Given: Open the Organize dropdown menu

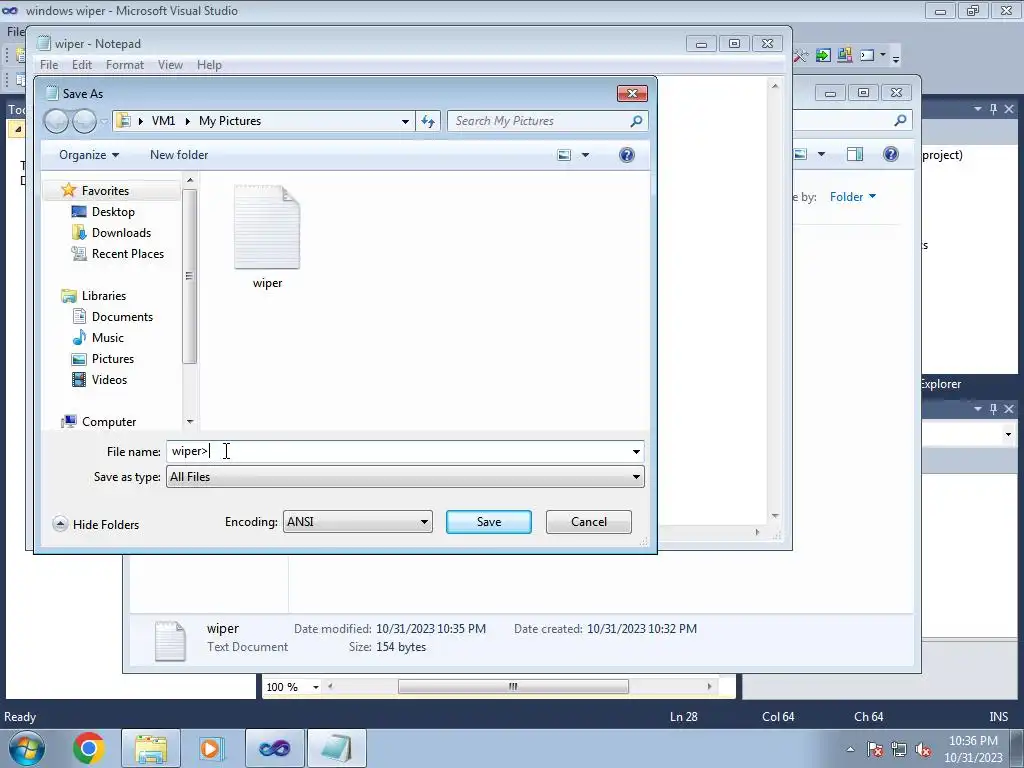Looking at the screenshot, I should [89, 155].
